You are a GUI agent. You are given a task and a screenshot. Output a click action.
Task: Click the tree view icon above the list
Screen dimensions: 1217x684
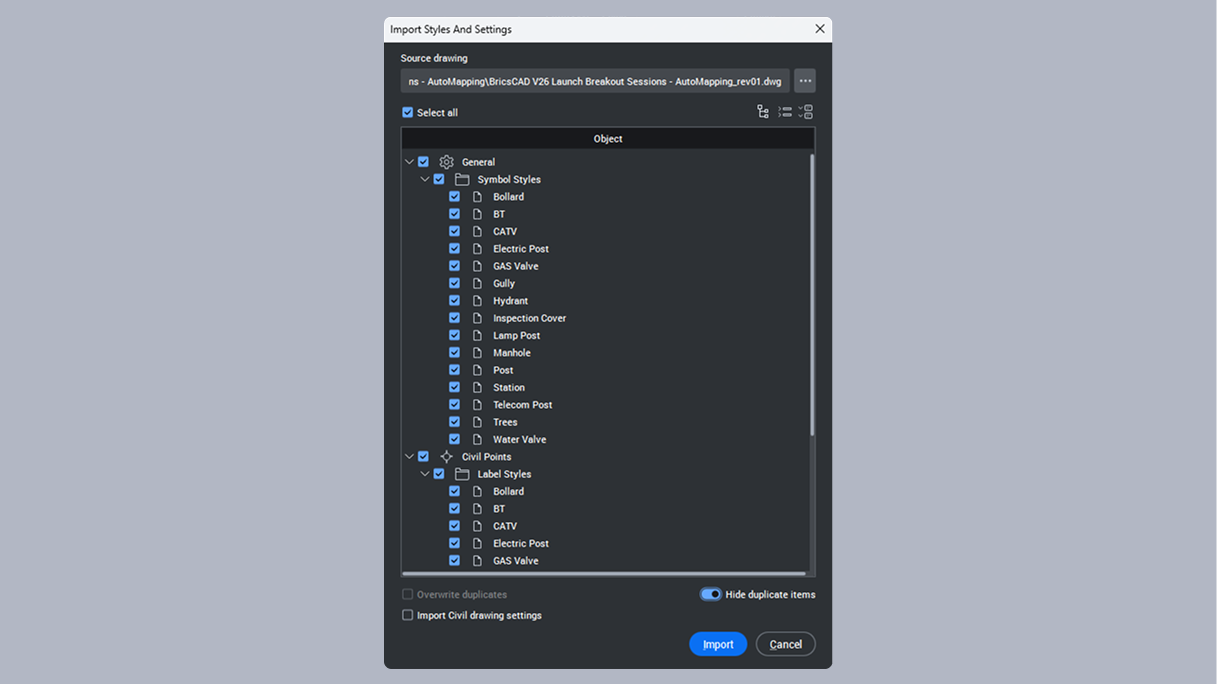tap(763, 111)
